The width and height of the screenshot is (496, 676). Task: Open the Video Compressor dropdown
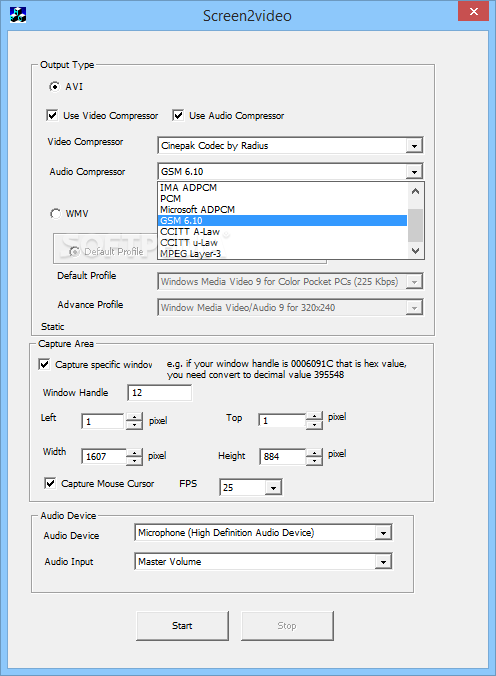coord(414,146)
